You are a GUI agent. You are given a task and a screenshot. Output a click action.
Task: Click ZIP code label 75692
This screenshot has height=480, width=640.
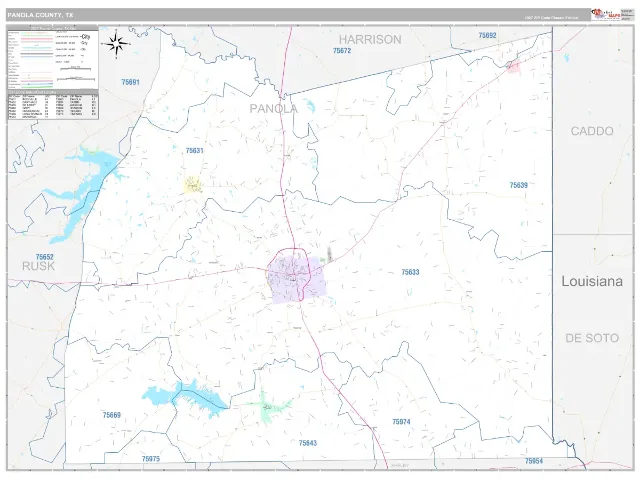point(487,36)
